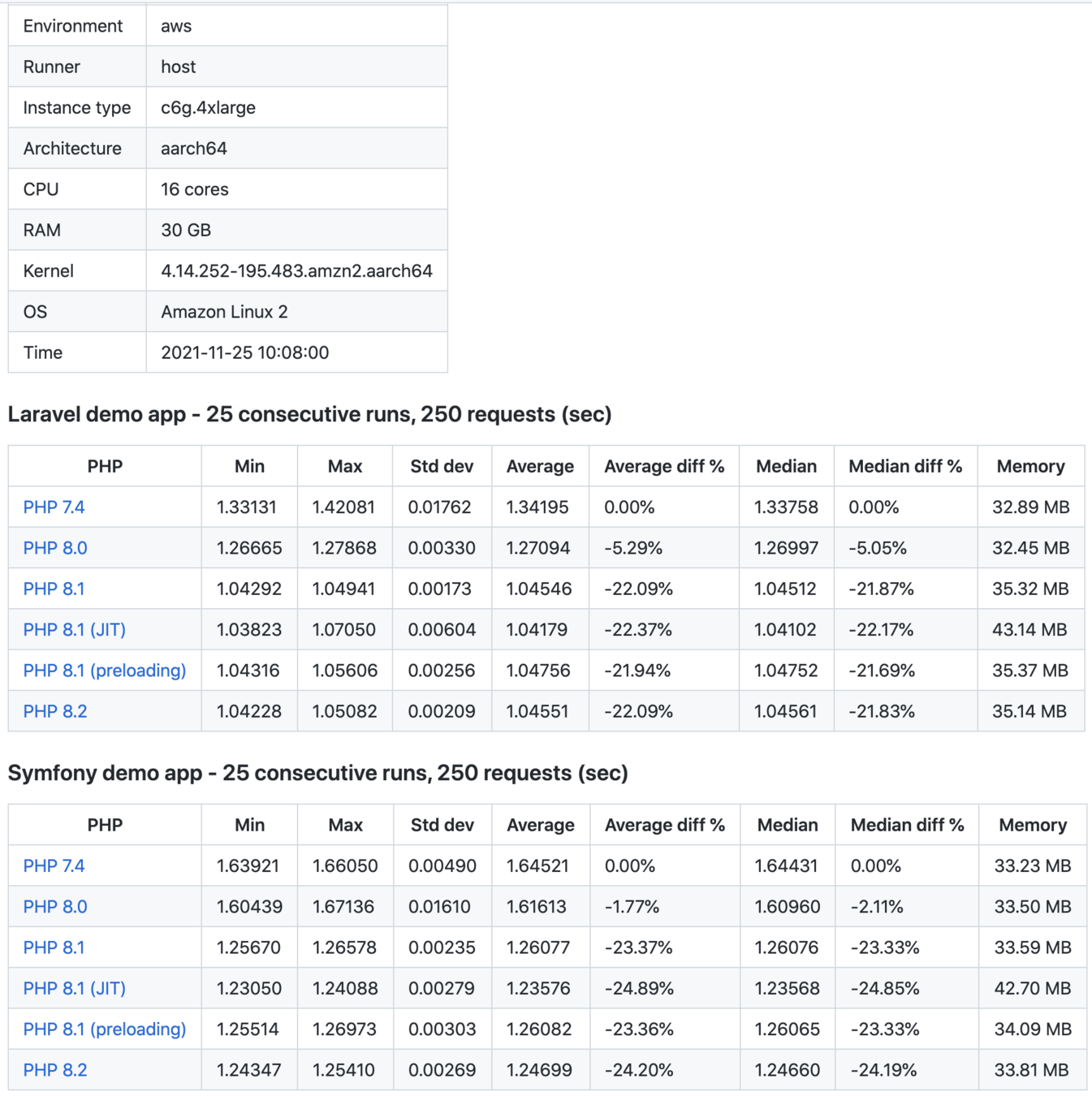
Task: Open PHP 8.1 (JIT) link in Symfony table
Action: point(75,988)
